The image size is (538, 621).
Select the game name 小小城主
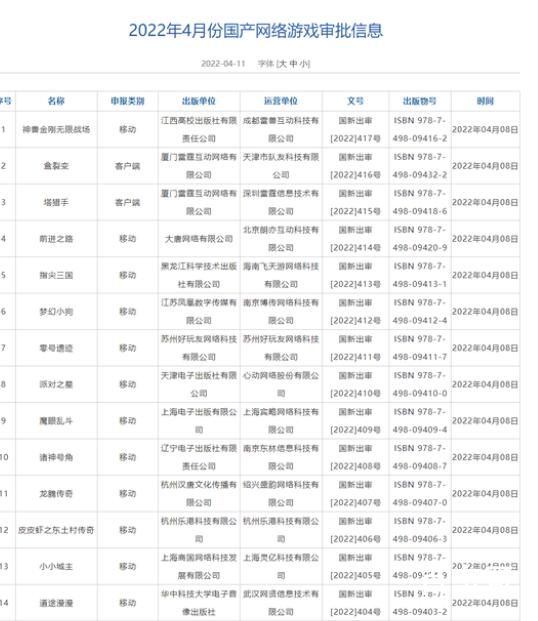pyautogui.click(x=56, y=566)
